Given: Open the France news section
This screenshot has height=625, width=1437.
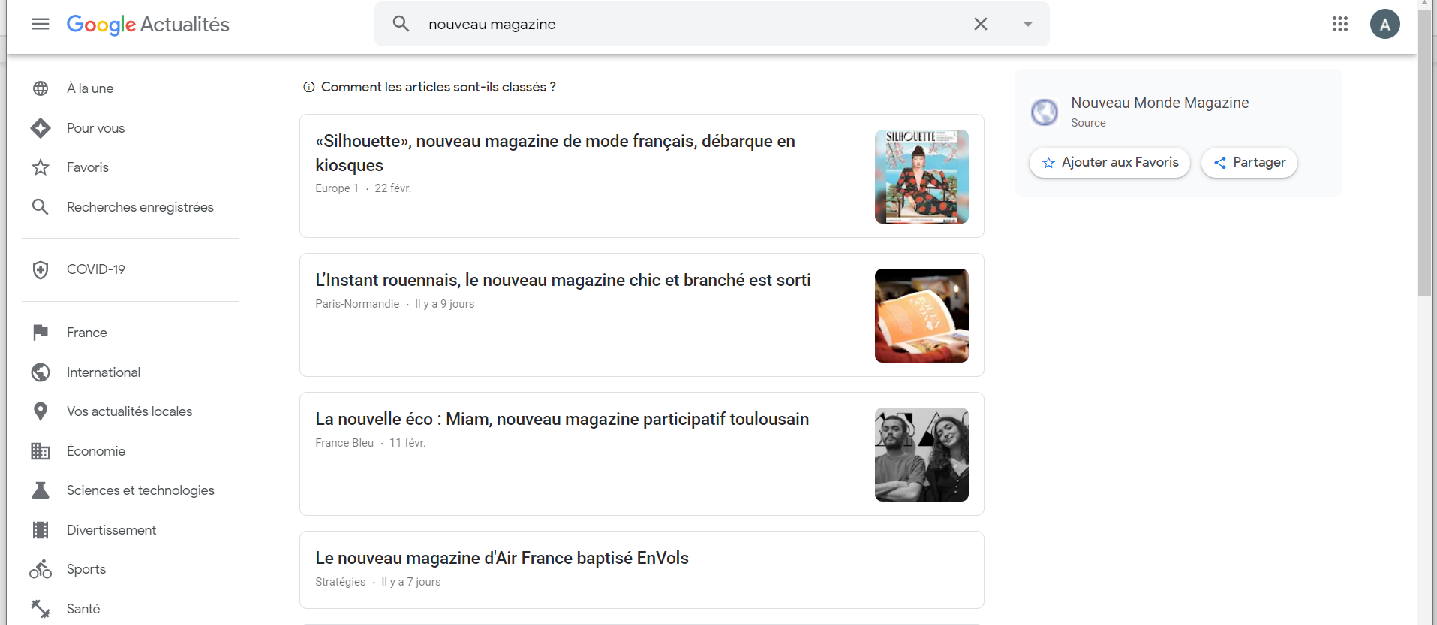Looking at the screenshot, I should coord(86,332).
